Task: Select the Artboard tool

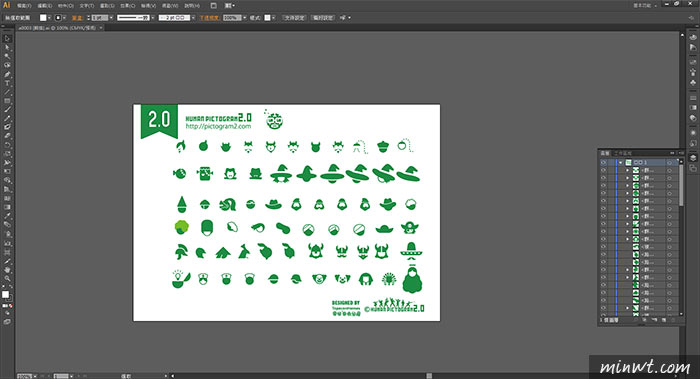Action: pyautogui.click(x=7, y=253)
